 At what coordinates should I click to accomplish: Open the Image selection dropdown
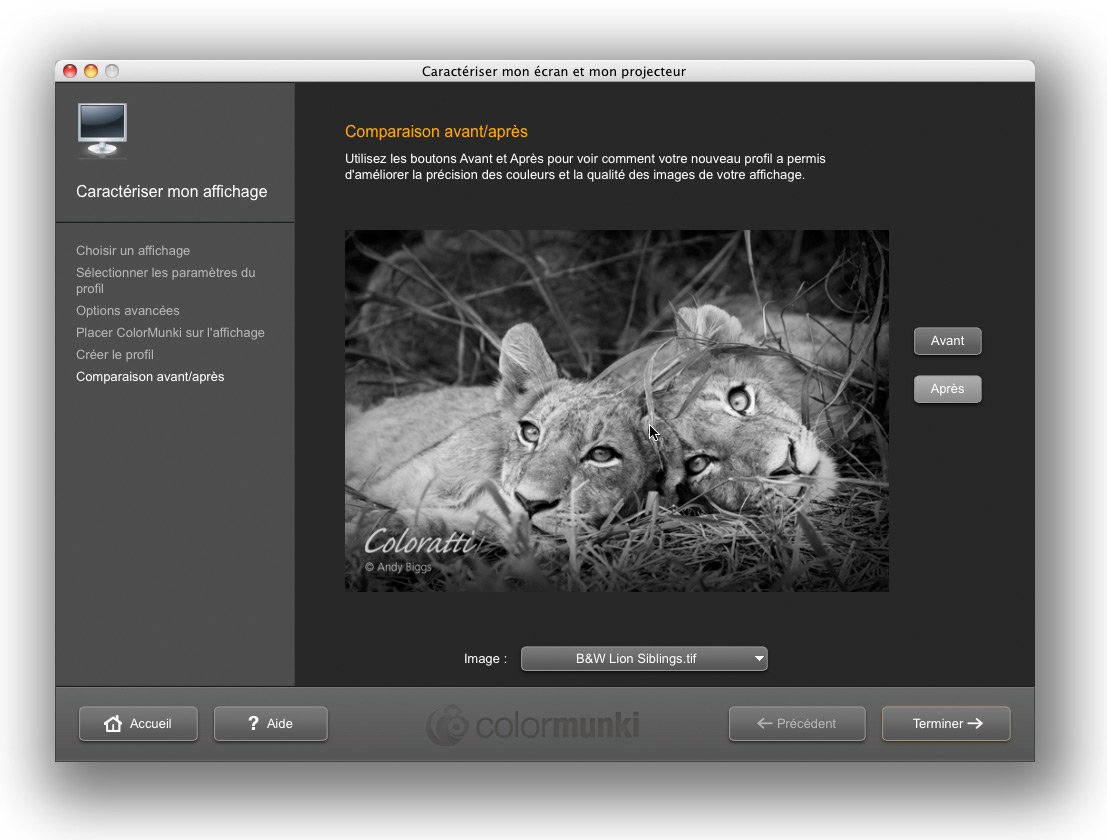pyautogui.click(x=644, y=659)
